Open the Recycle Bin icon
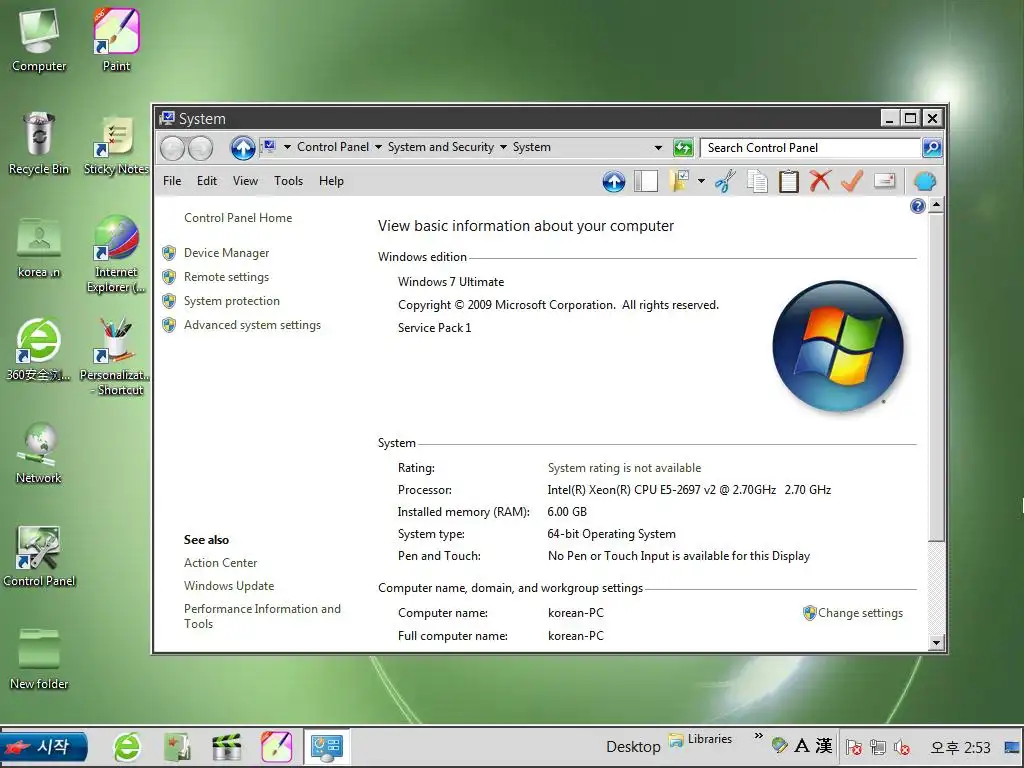The width and height of the screenshot is (1024, 768). coord(39,144)
